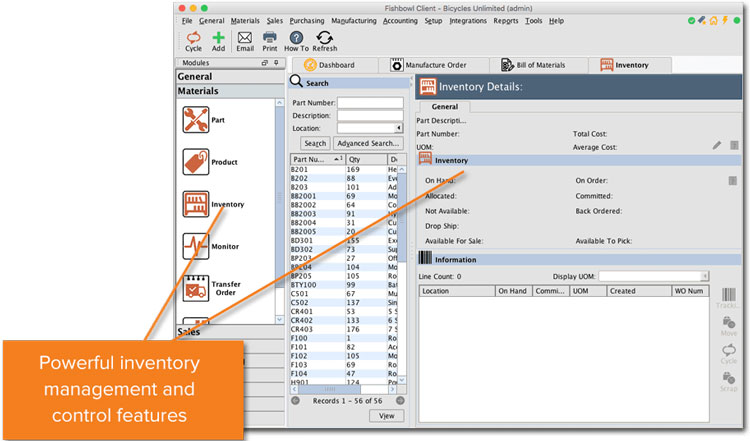Open the Manufacturing menu
This screenshot has width=750, height=441.
[353, 21]
